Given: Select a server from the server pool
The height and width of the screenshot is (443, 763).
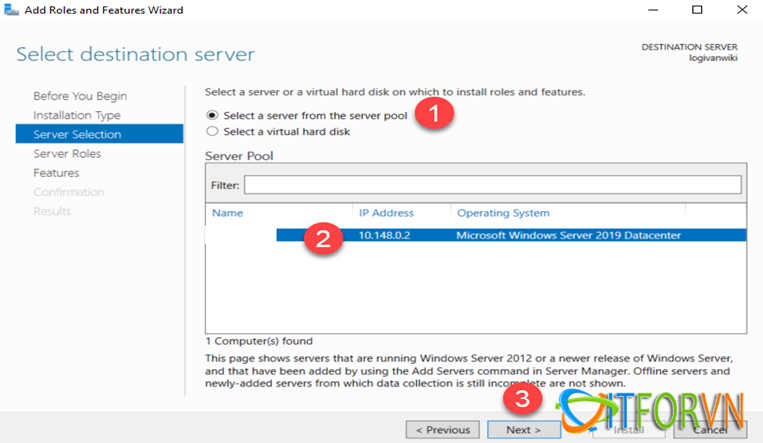Looking at the screenshot, I should [x=212, y=115].
